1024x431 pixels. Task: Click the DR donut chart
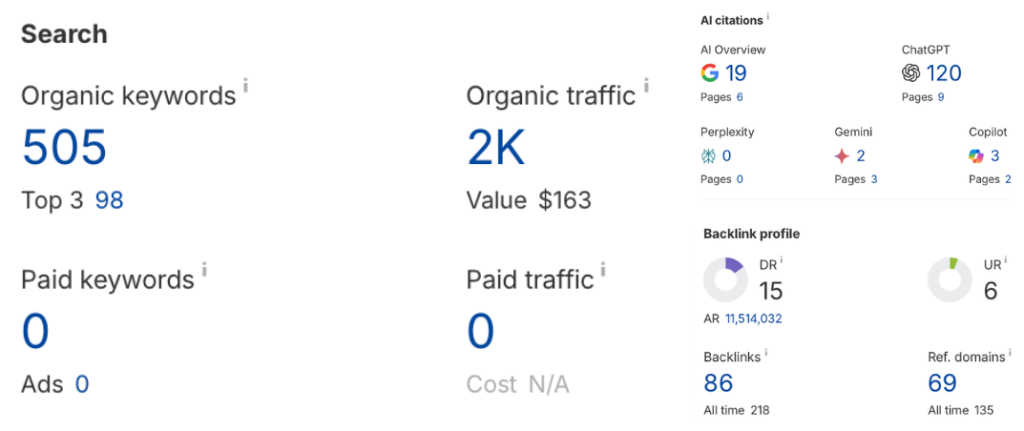[x=726, y=280]
